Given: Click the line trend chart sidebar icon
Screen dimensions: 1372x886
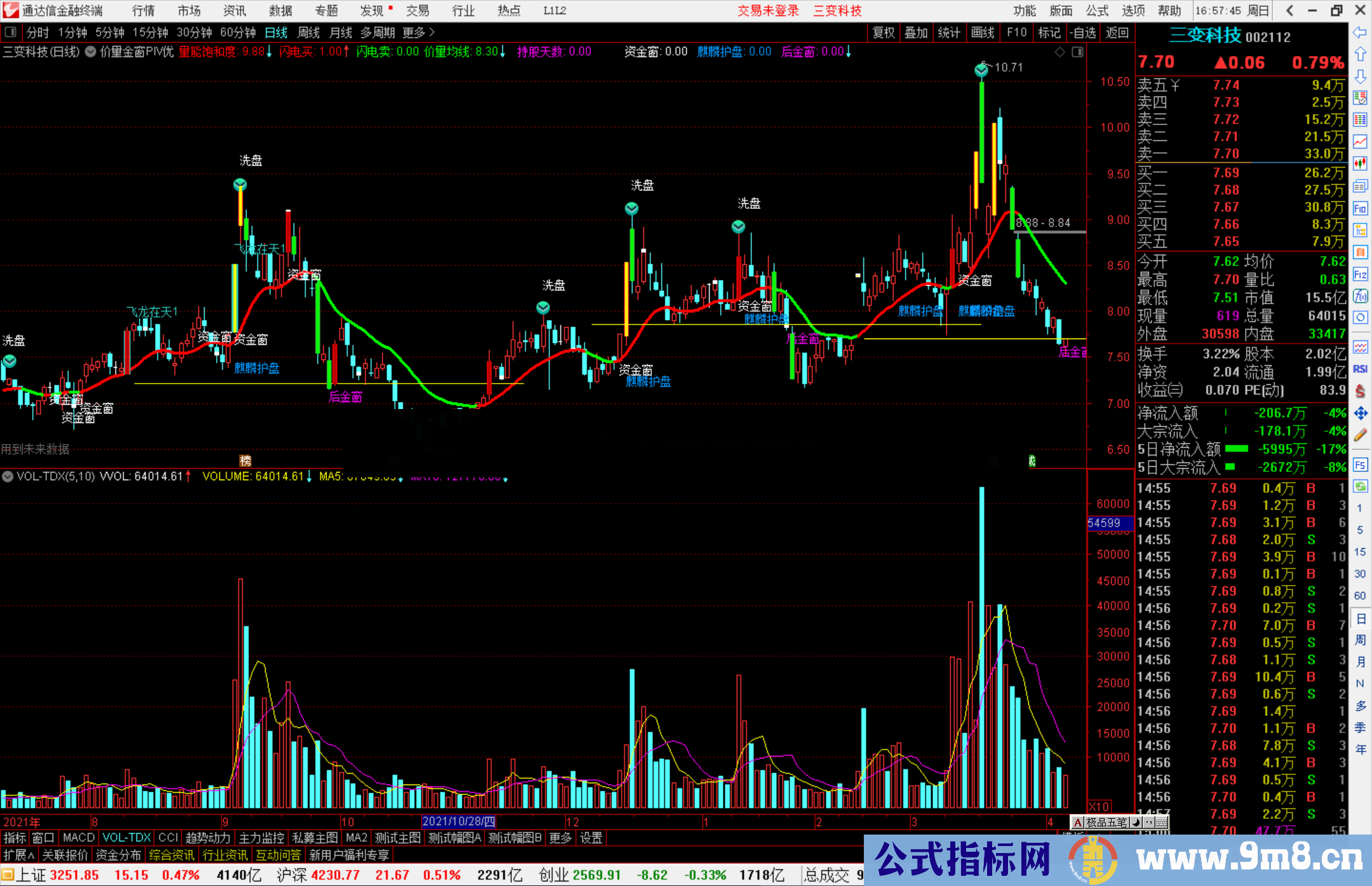Looking at the screenshot, I should 1360,141.
